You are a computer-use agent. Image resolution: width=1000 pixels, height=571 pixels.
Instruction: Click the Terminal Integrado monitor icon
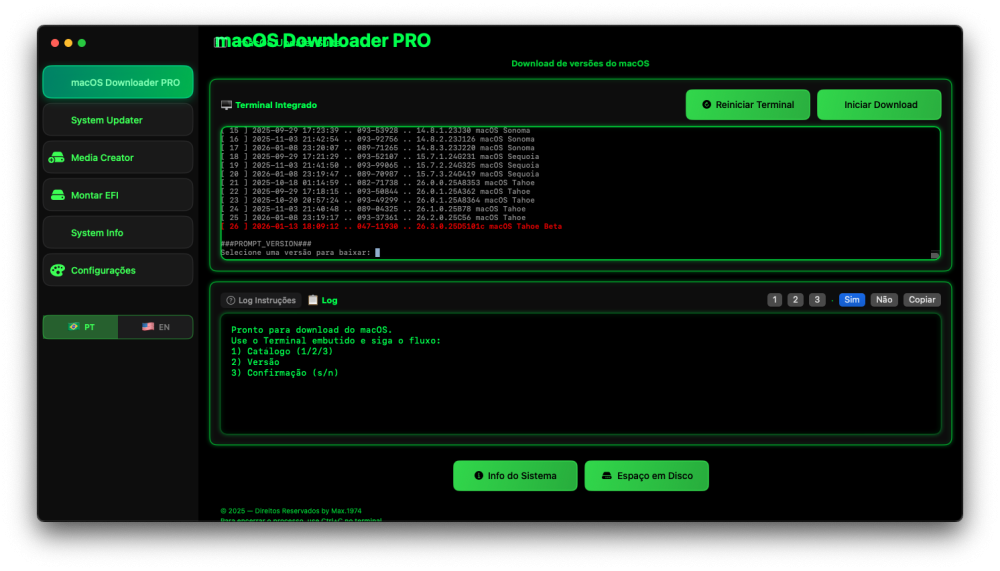click(x=226, y=105)
